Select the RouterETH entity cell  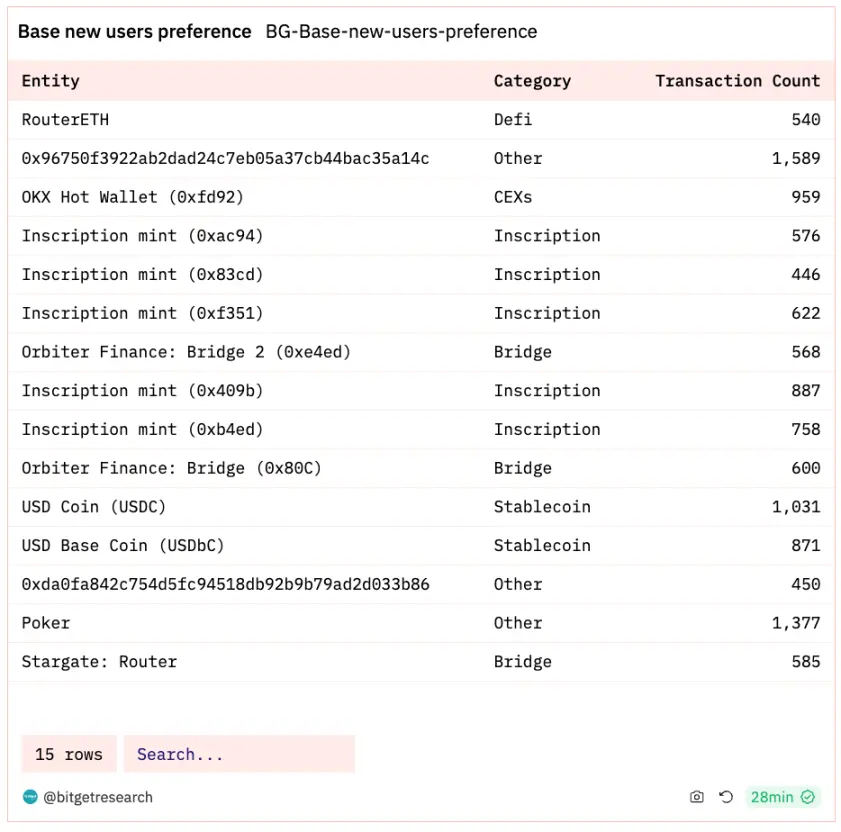pos(66,120)
